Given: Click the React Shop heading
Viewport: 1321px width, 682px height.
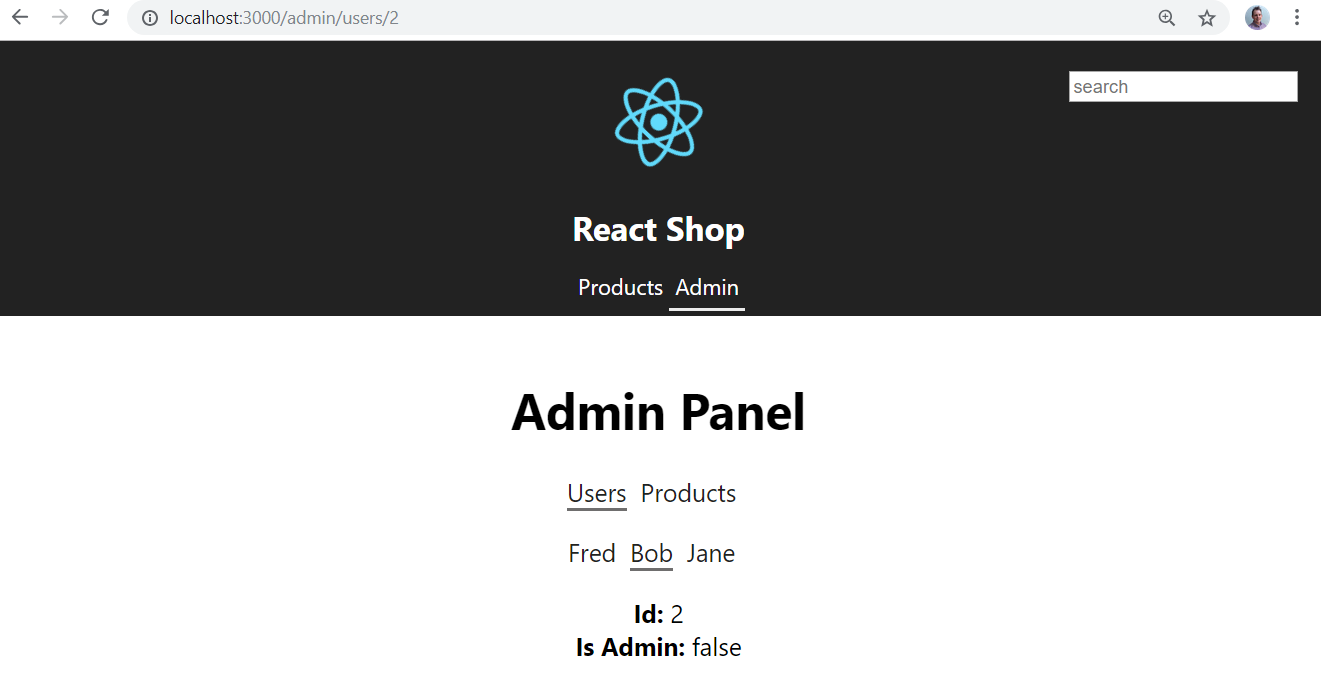Looking at the screenshot, I should click(x=658, y=229).
